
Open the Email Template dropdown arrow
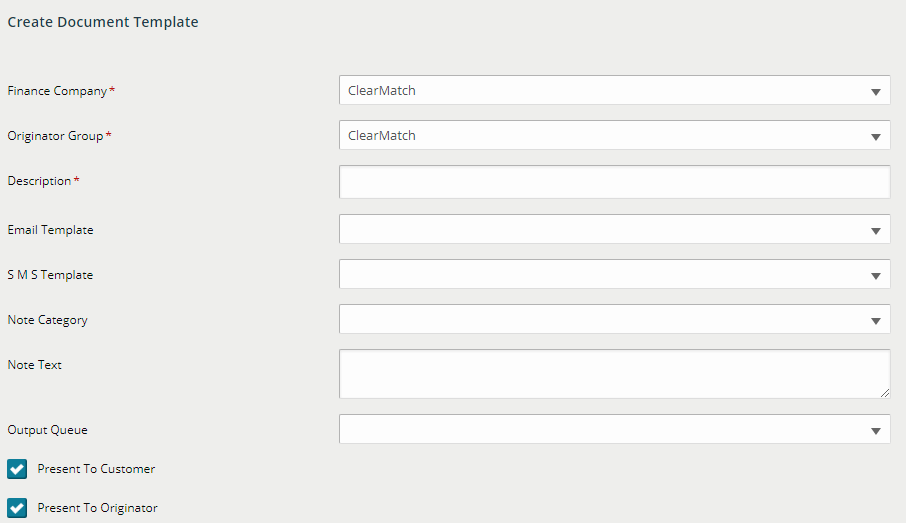pyautogui.click(x=875, y=231)
